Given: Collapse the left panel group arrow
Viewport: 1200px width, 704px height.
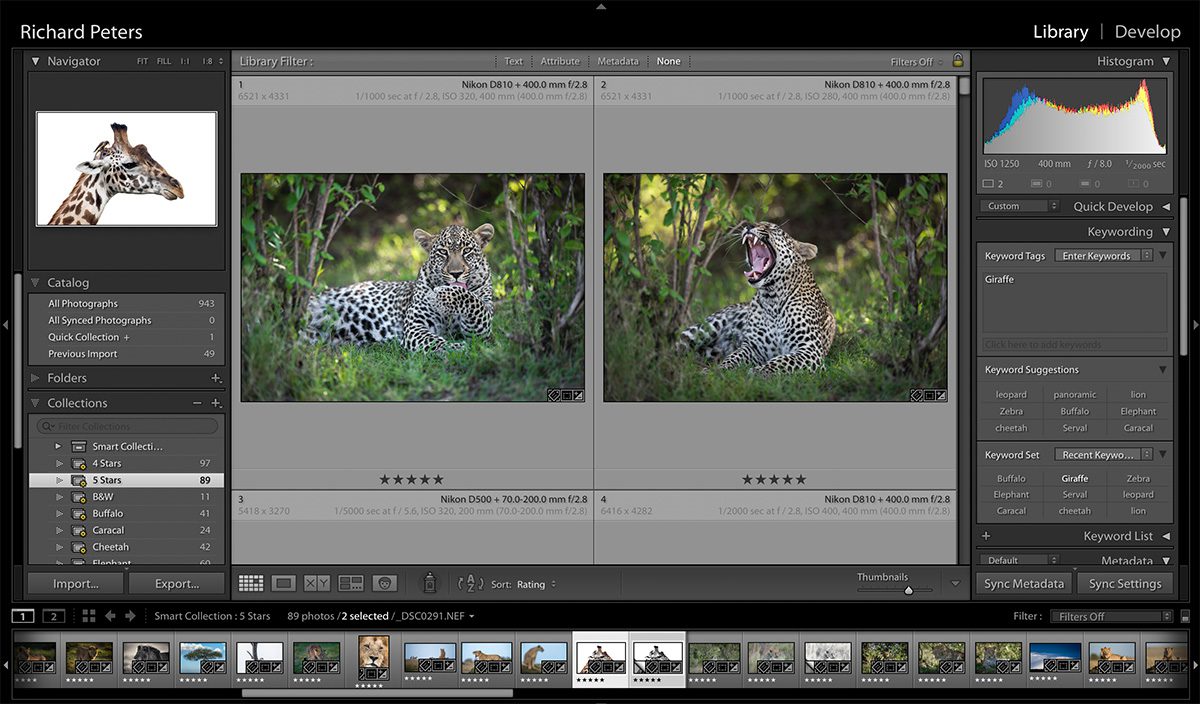Looking at the screenshot, I should pos(5,324).
